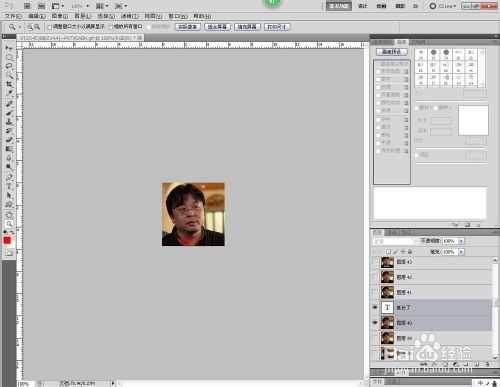Expand the zoom tool preset picker arrow
Viewport: 500px width, 387px height.
[x=20, y=27]
